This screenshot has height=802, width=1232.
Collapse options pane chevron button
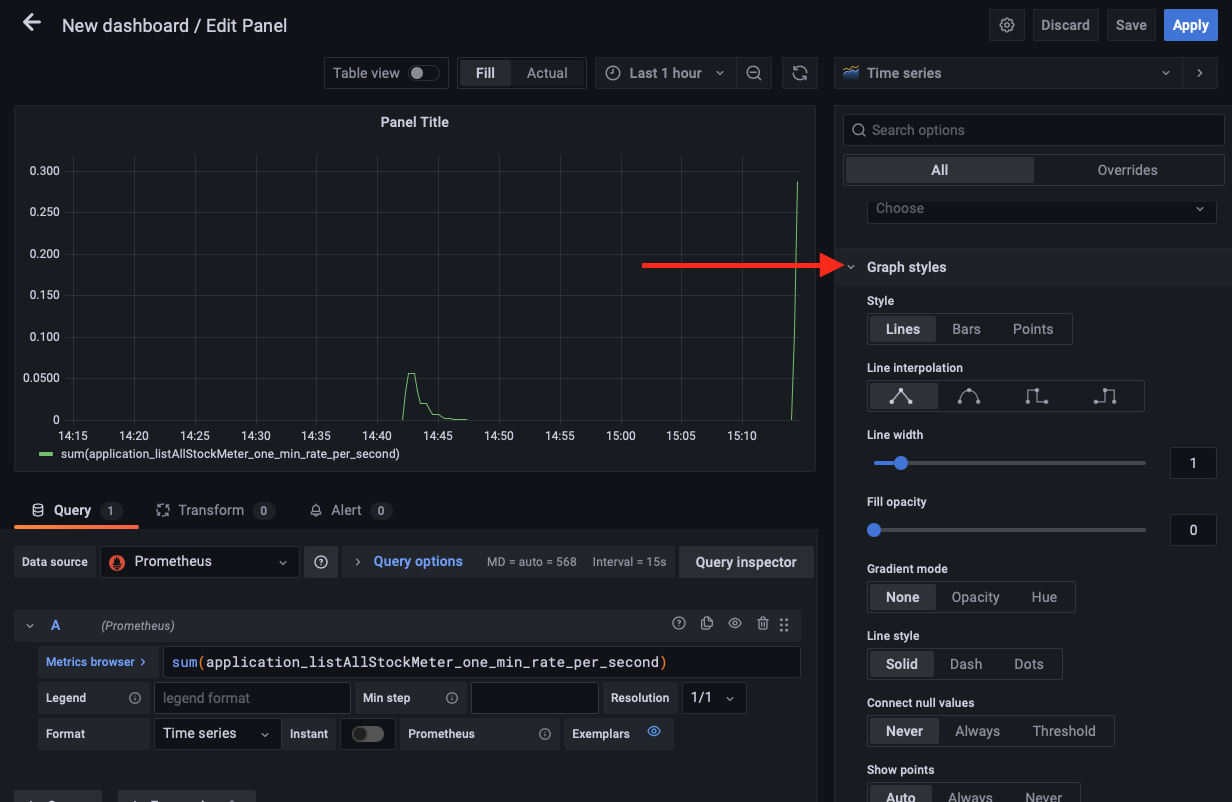point(1199,73)
